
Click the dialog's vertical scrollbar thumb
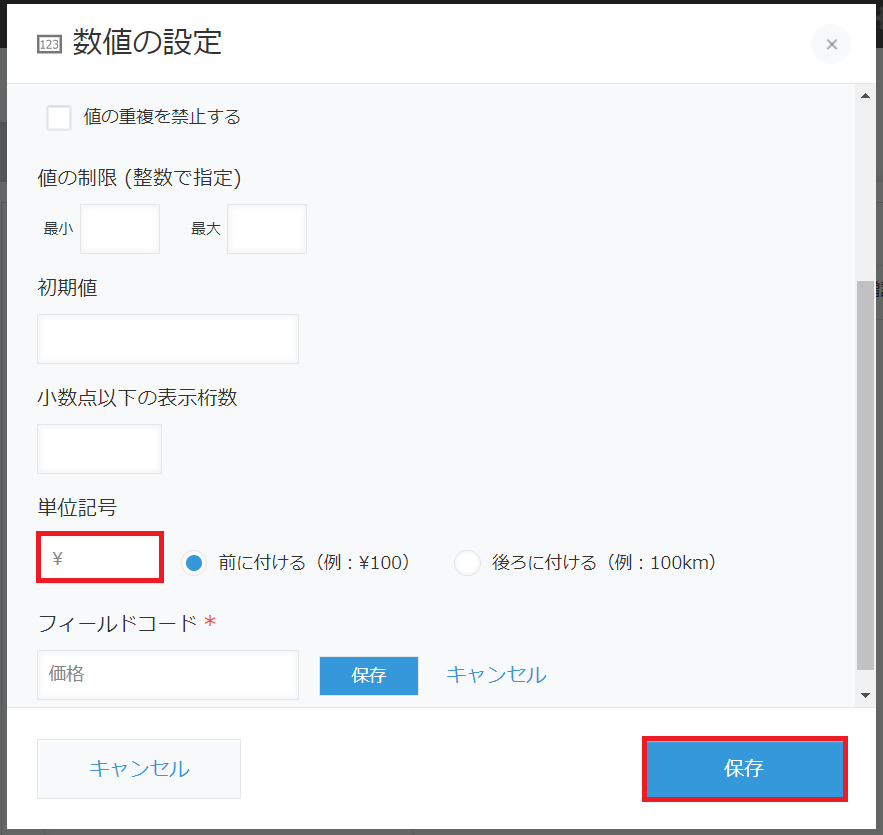866,475
